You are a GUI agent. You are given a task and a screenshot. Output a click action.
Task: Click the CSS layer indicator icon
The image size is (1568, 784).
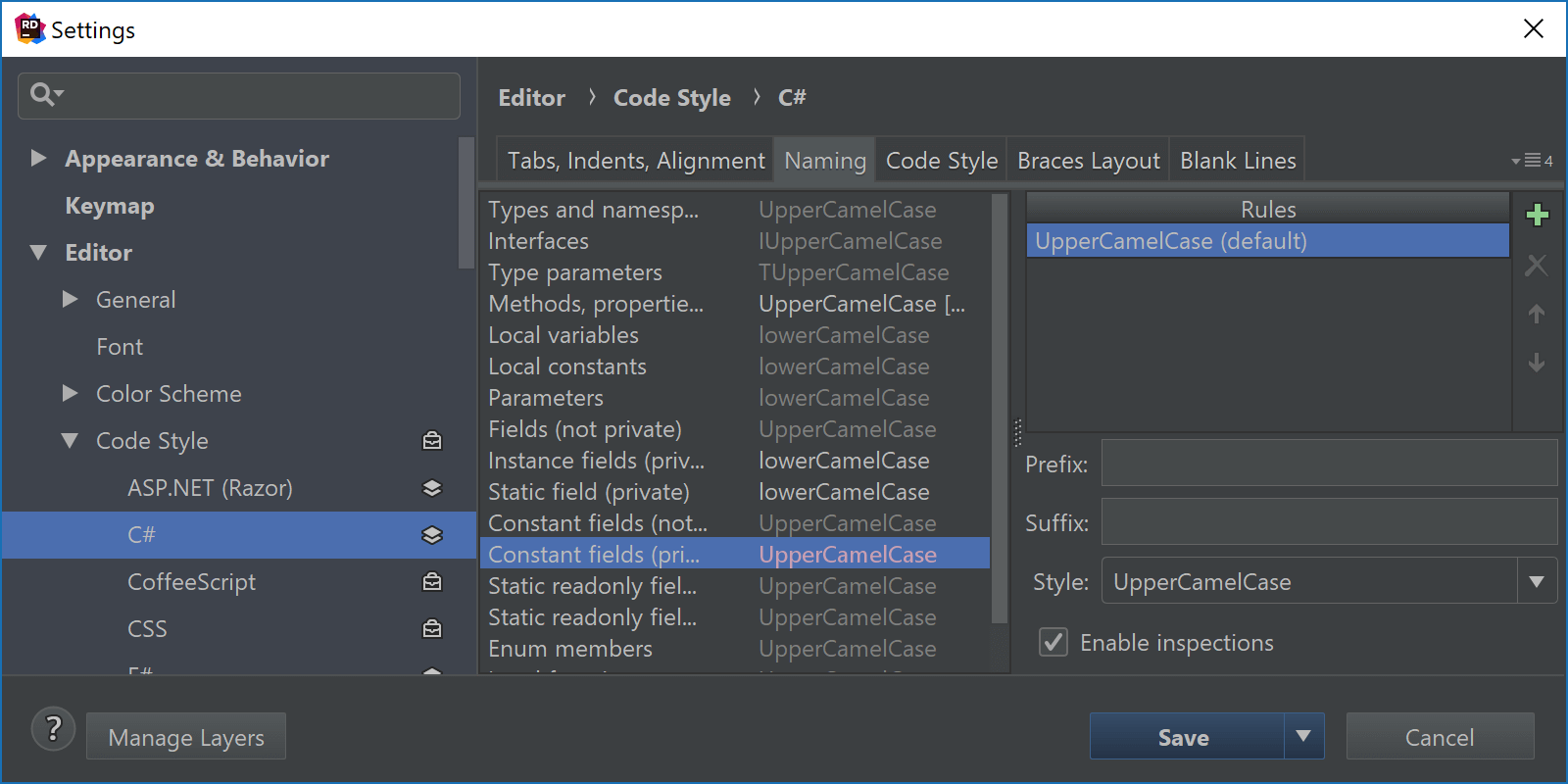[432, 629]
